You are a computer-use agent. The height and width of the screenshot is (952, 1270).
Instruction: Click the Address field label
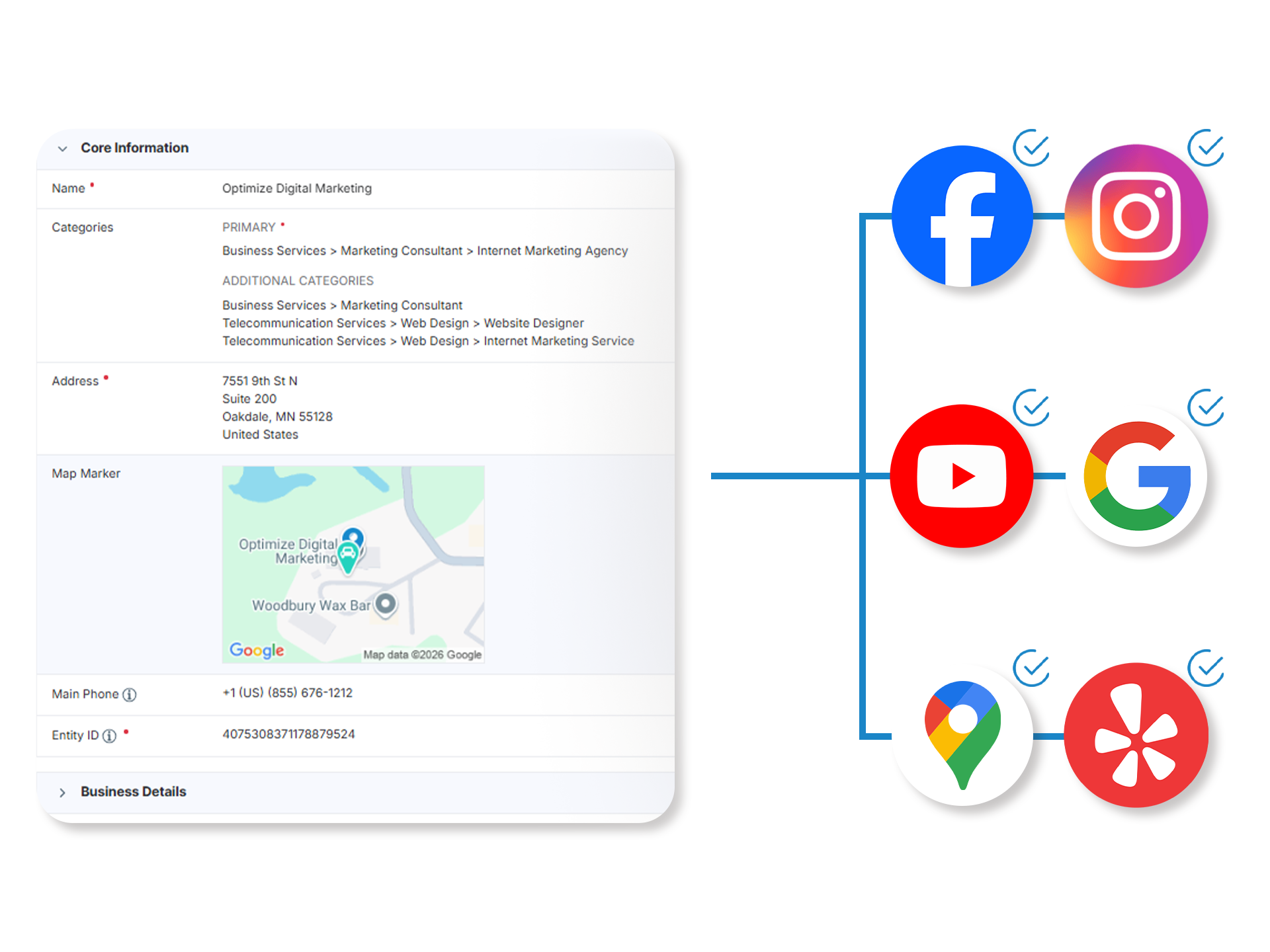(x=75, y=381)
